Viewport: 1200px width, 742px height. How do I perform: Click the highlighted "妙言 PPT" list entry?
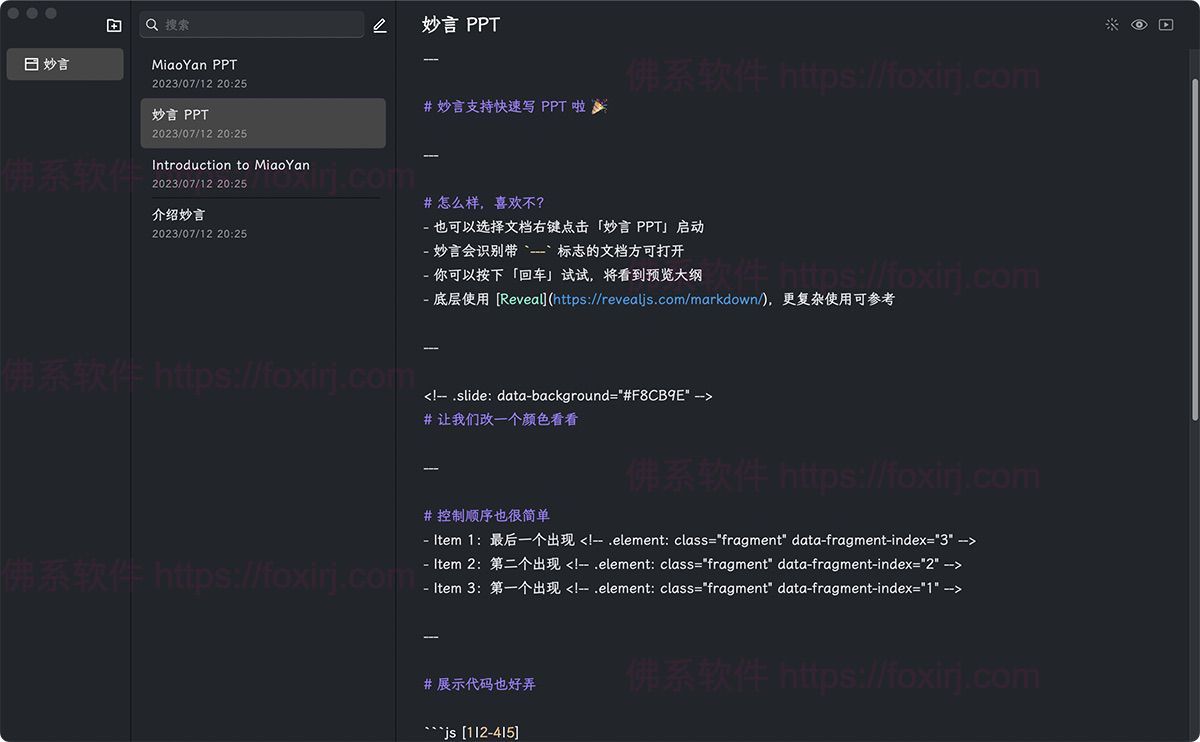263,122
